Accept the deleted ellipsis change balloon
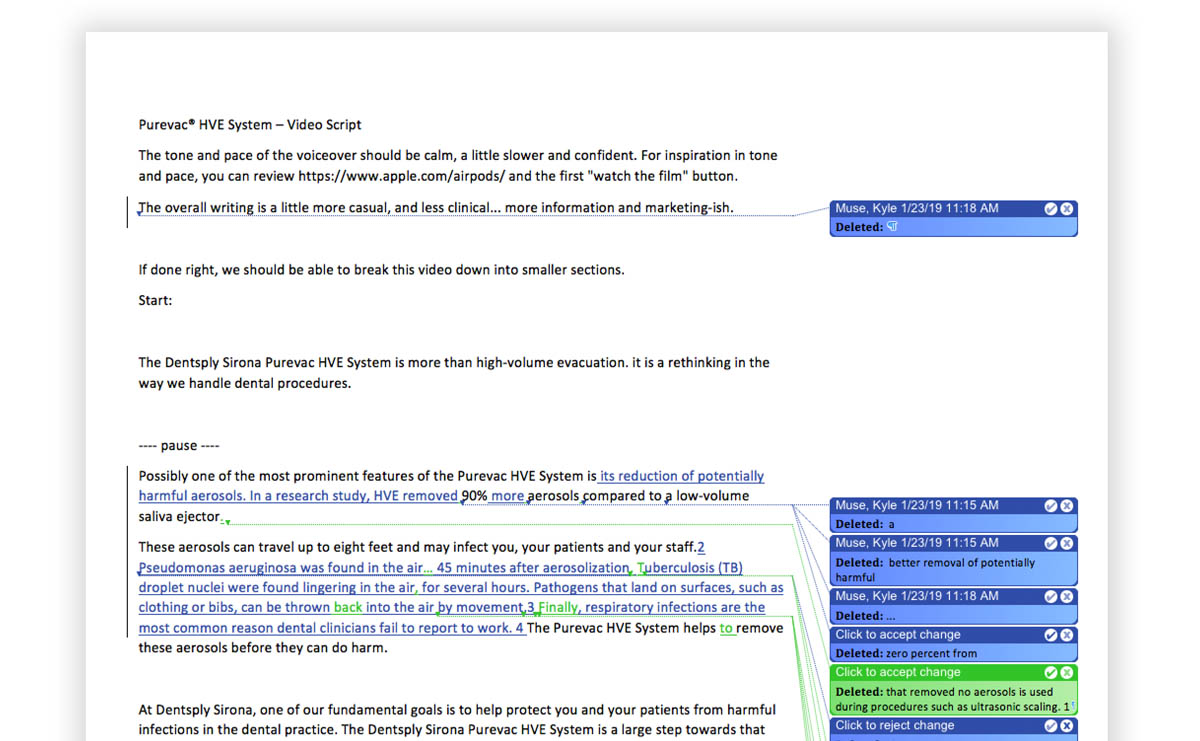1200x741 pixels. tap(1051, 597)
